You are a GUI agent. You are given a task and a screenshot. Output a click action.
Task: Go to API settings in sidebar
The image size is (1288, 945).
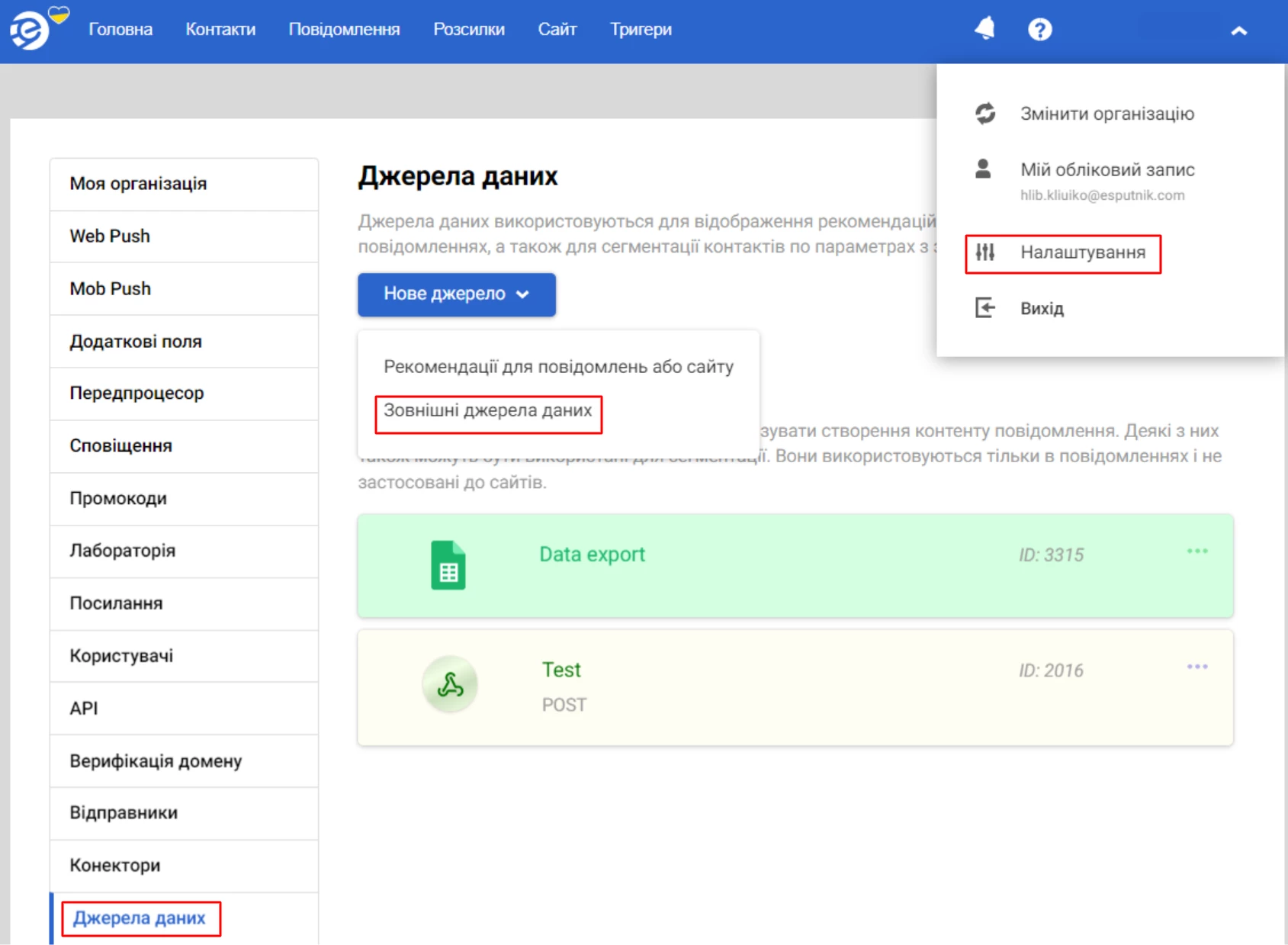click(184, 709)
